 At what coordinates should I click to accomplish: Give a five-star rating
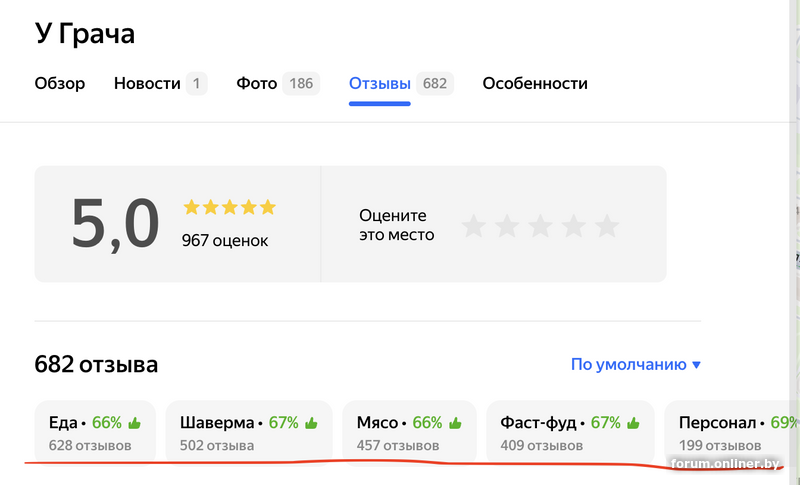coord(607,226)
